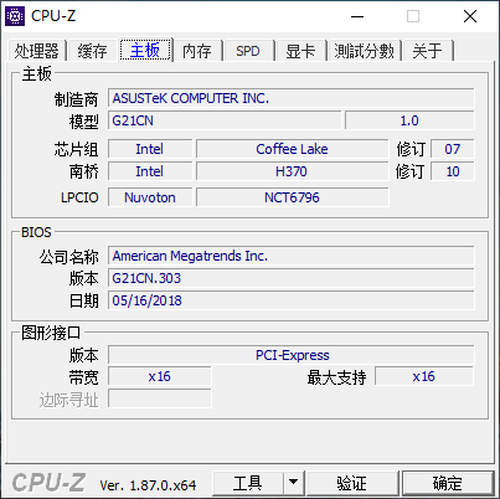Click the PCI-Express version field

click(x=291, y=355)
